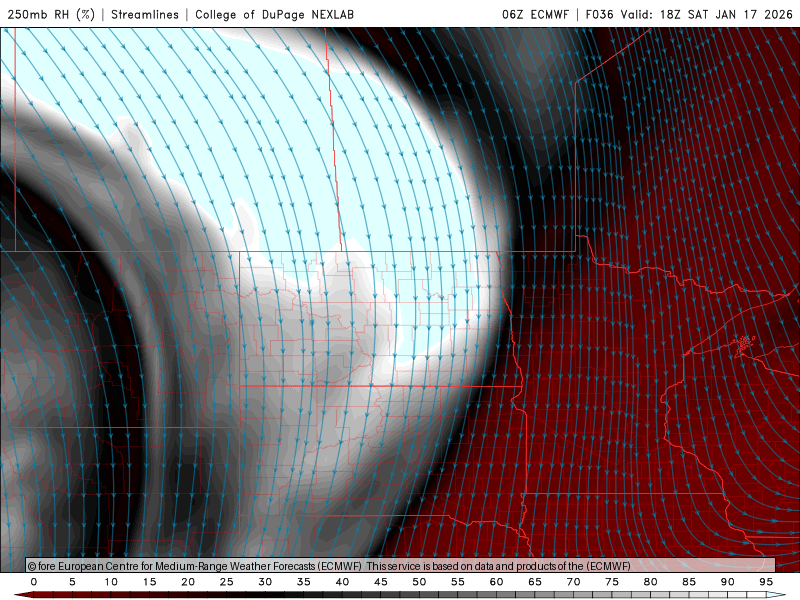Image resolution: width=800 pixels, height=600 pixels.
Task: Click the ECMWF copyright notice banner
Action: pos(401,565)
